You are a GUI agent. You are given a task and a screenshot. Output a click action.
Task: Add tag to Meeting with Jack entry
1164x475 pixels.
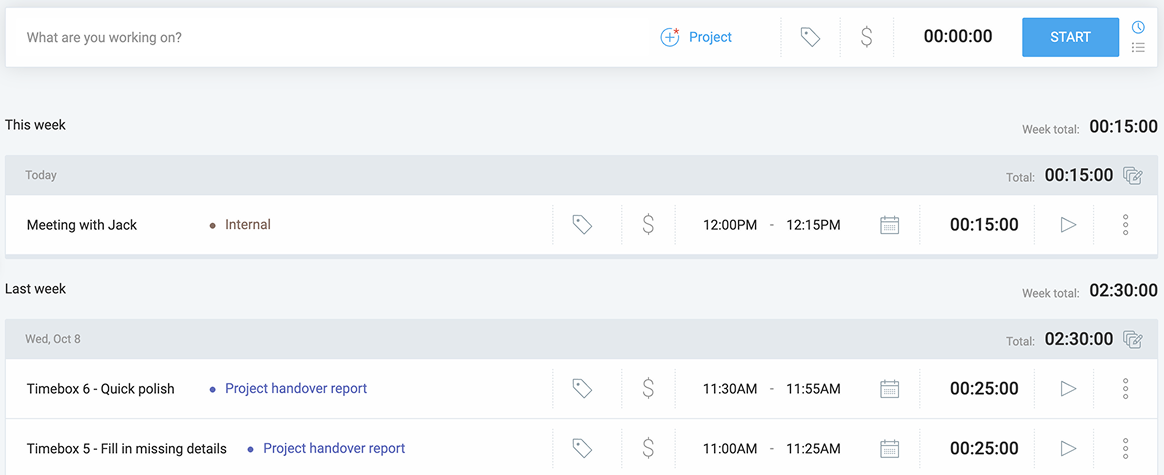[x=582, y=225]
